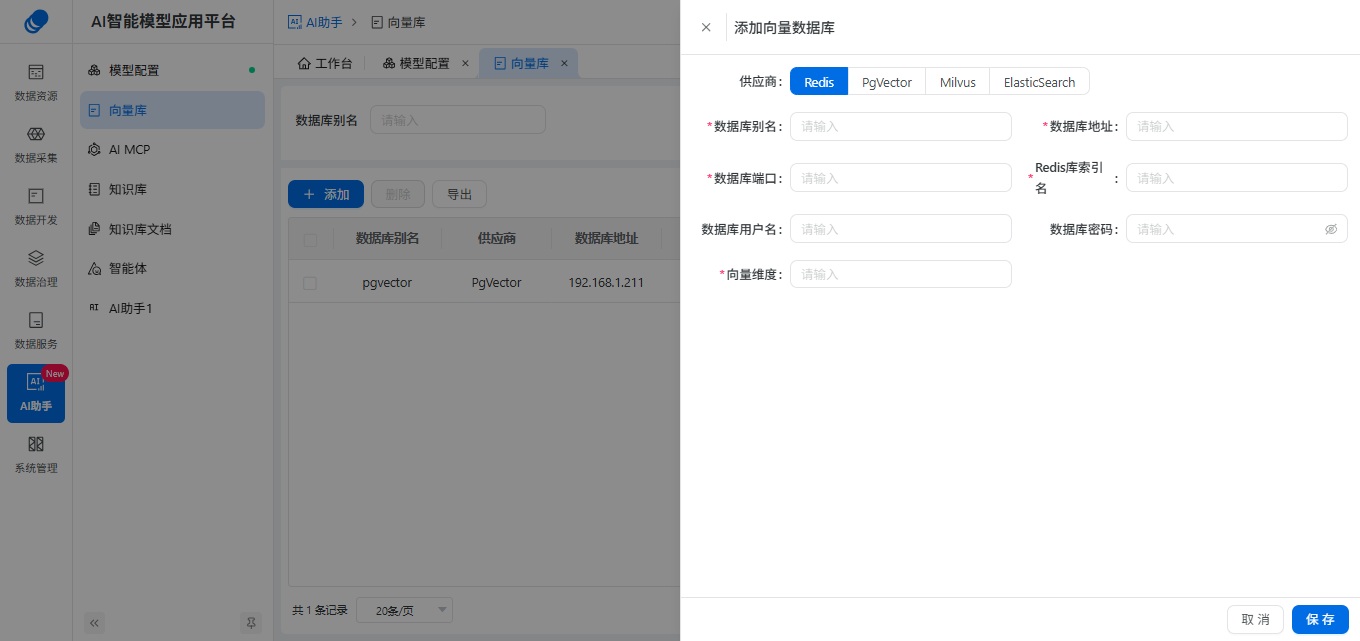Click the Redis库索引名 input field
This screenshot has width=1360, height=641.
[1237, 177]
